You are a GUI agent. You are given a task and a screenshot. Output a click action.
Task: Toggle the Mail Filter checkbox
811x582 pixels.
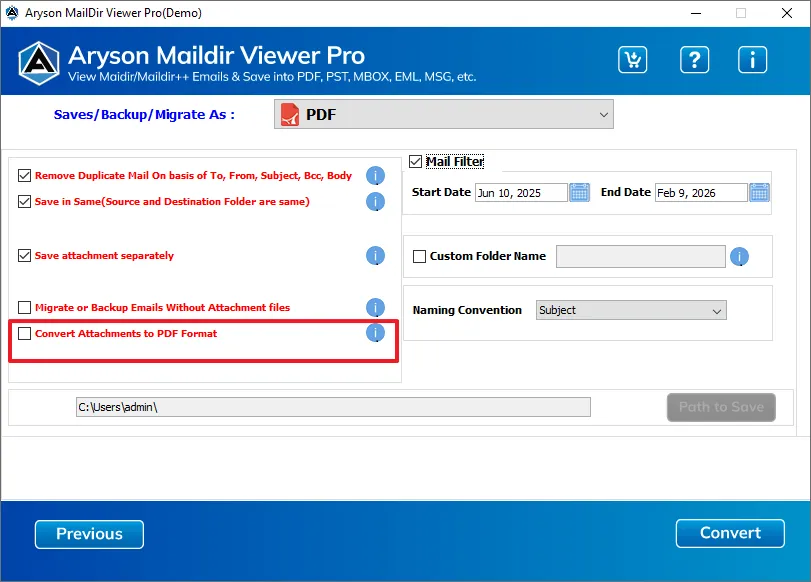point(415,161)
